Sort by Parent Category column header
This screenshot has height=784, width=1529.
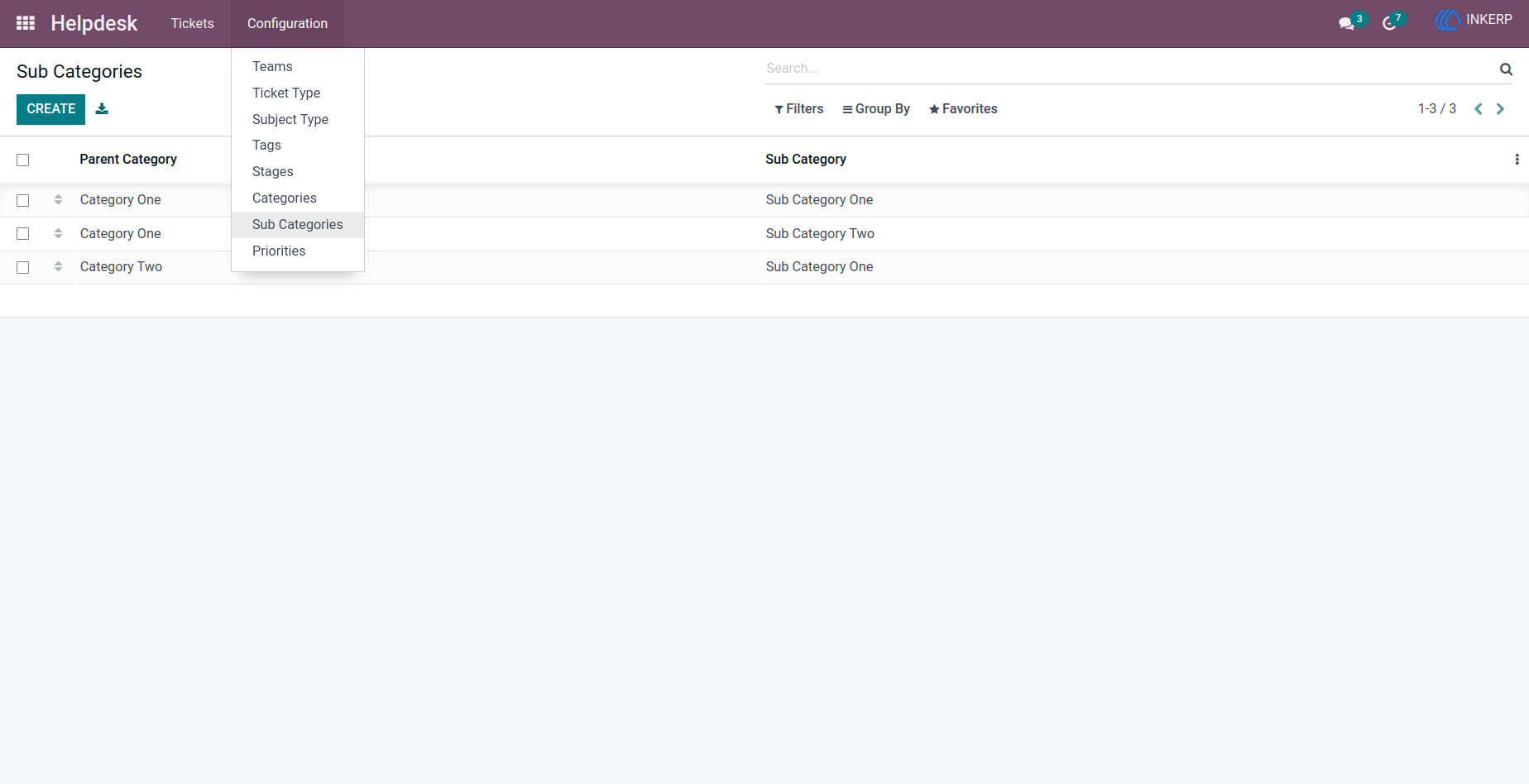tap(128, 160)
